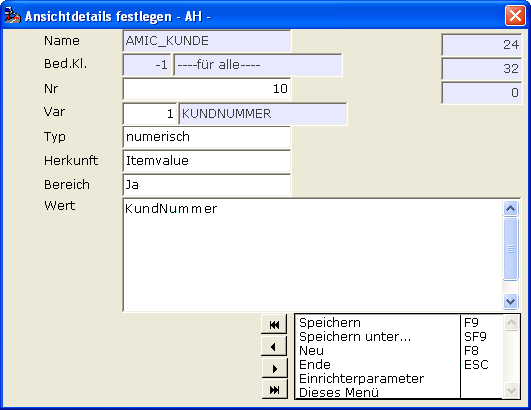Screen dimensions: 531x410
Task: Click the Wert box scroll-down arrow
Action: (510, 301)
